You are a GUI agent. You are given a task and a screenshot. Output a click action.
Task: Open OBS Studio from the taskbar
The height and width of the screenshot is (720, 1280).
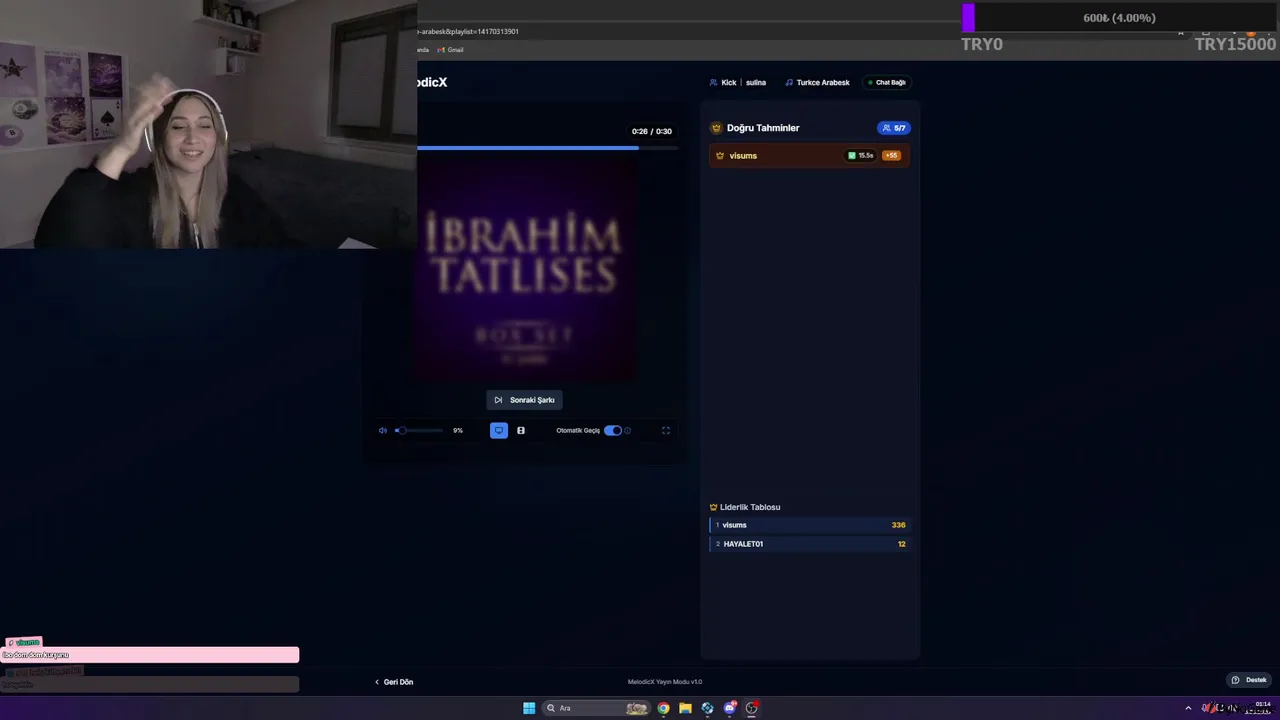coord(751,708)
